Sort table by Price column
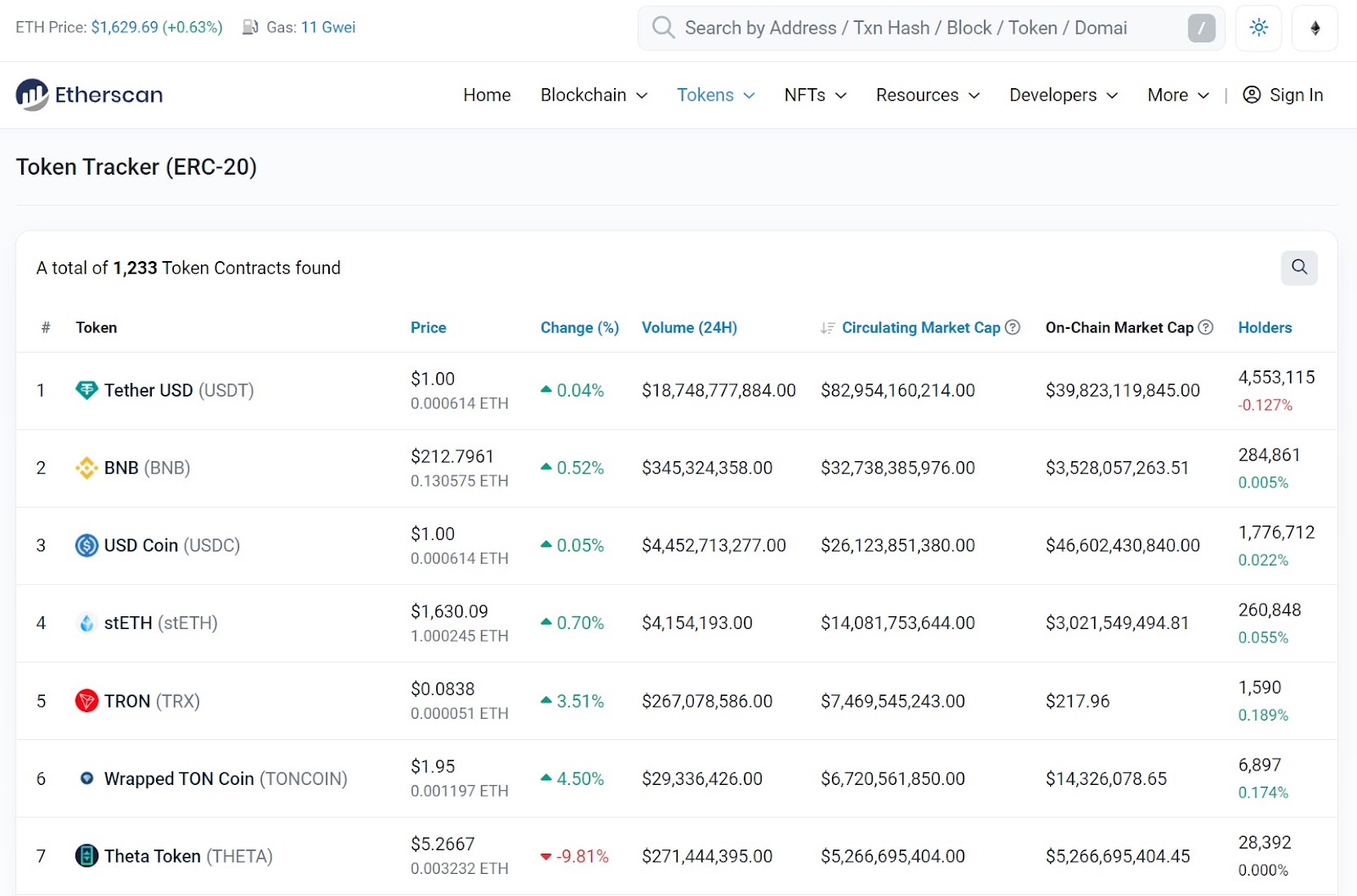The height and width of the screenshot is (896, 1357). [428, 327]
